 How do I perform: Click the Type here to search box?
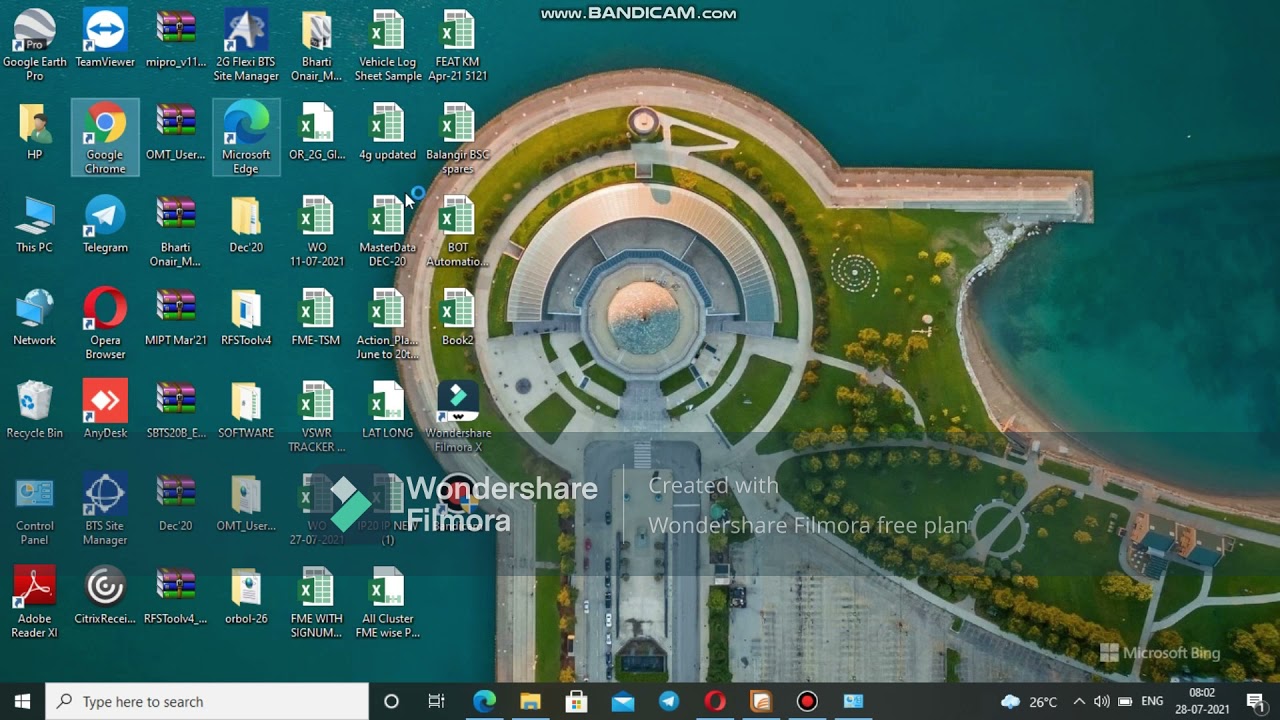[207, 701]
